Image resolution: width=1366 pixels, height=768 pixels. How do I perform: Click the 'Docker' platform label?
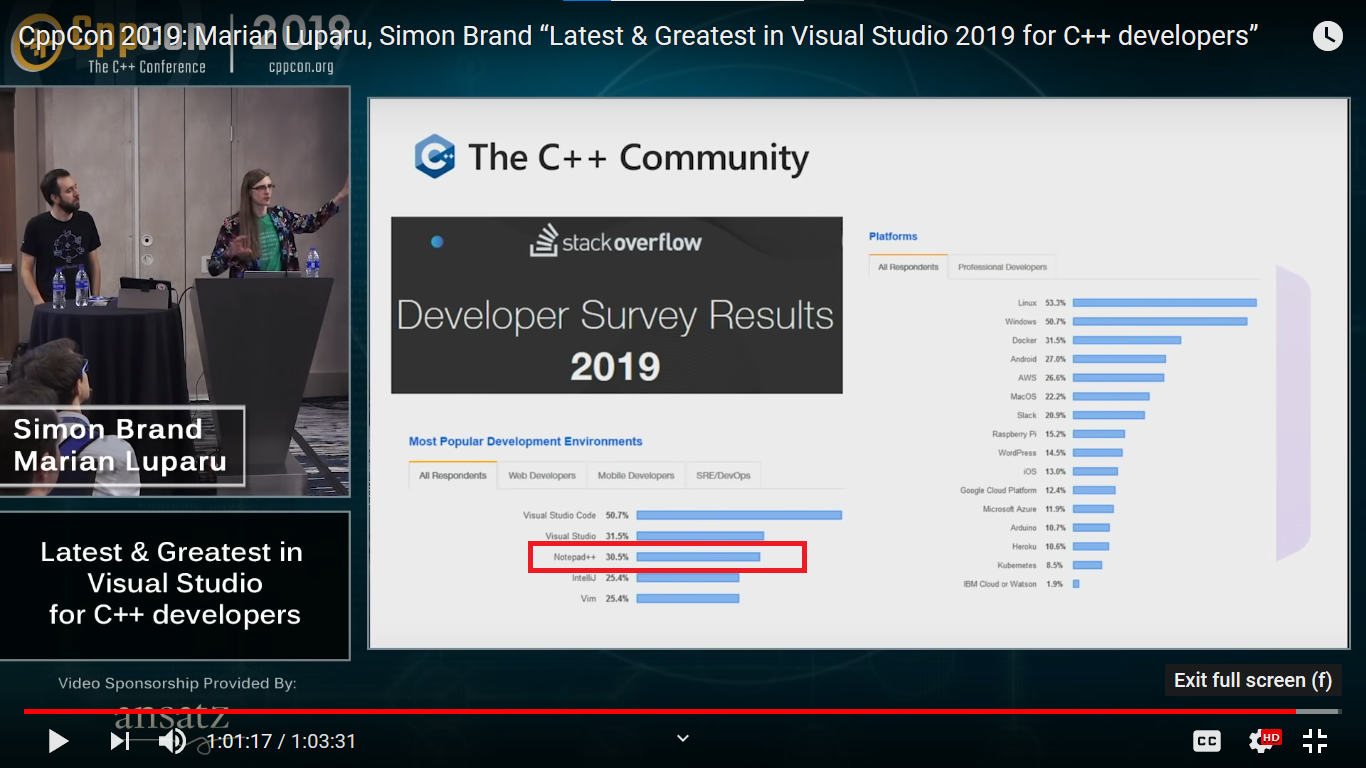[1024, 340]
